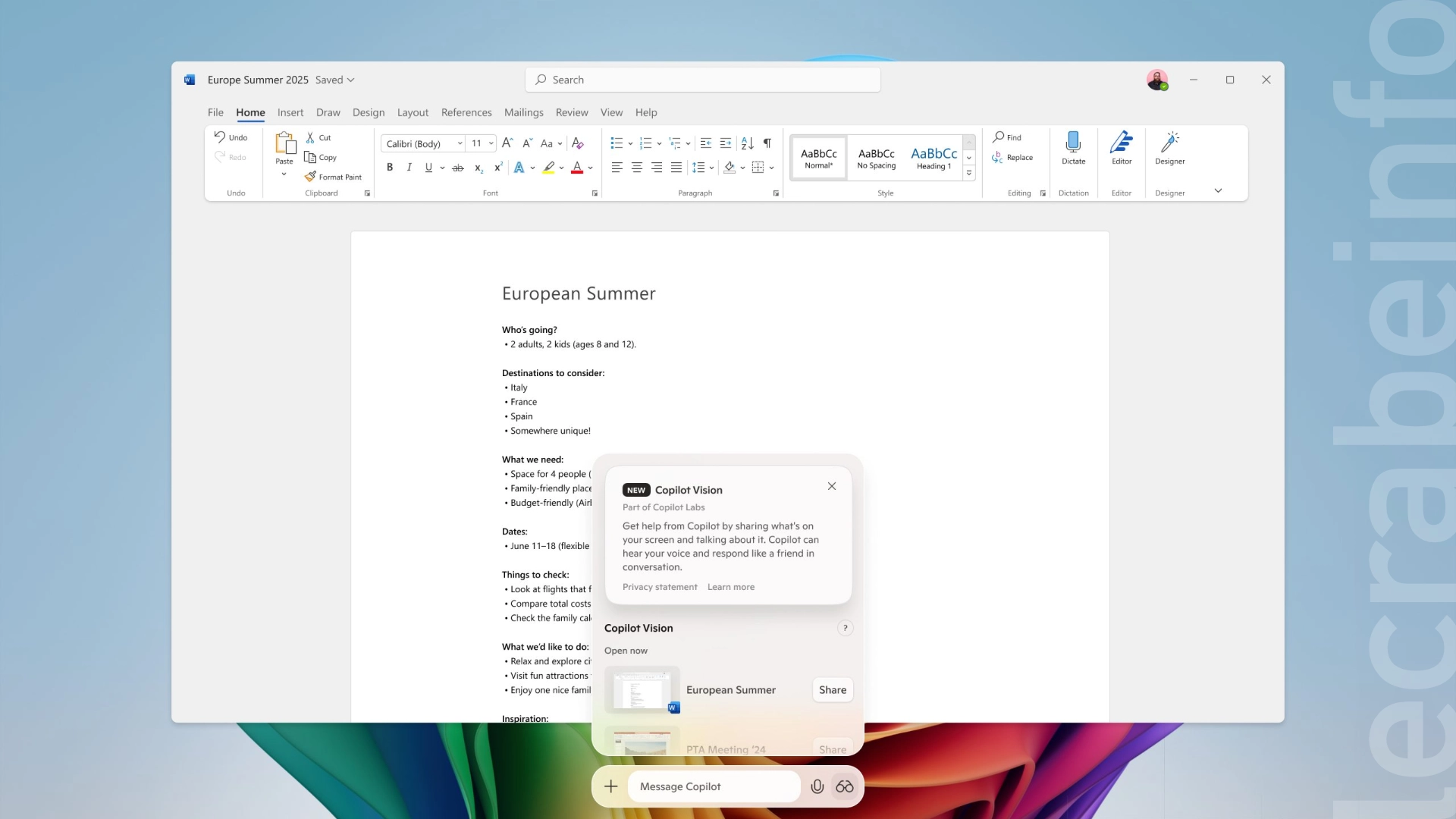
Task: Open Find in Editing group
Action: [1007, 137]
